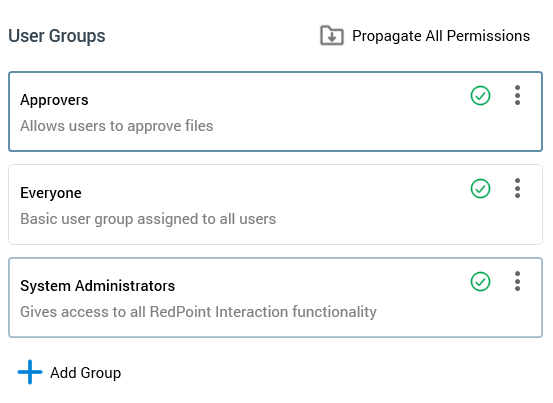The width and height of the screenshot is (553, 403).
Task: Select the Everyone group card
Action: [x=275, y=204]
